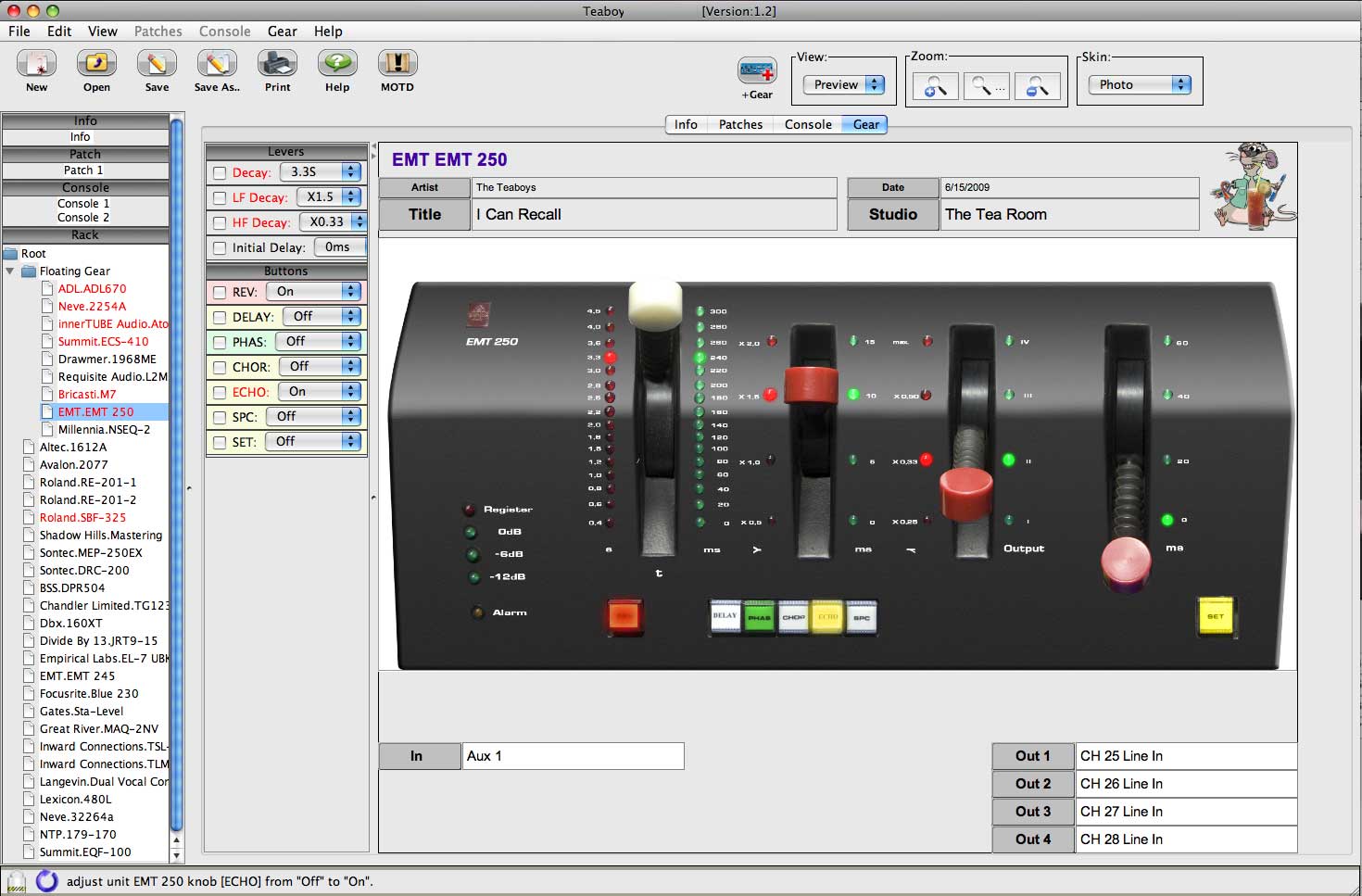Click the Alarm indicator light
1362x896 pixels.
coord(478,612)
